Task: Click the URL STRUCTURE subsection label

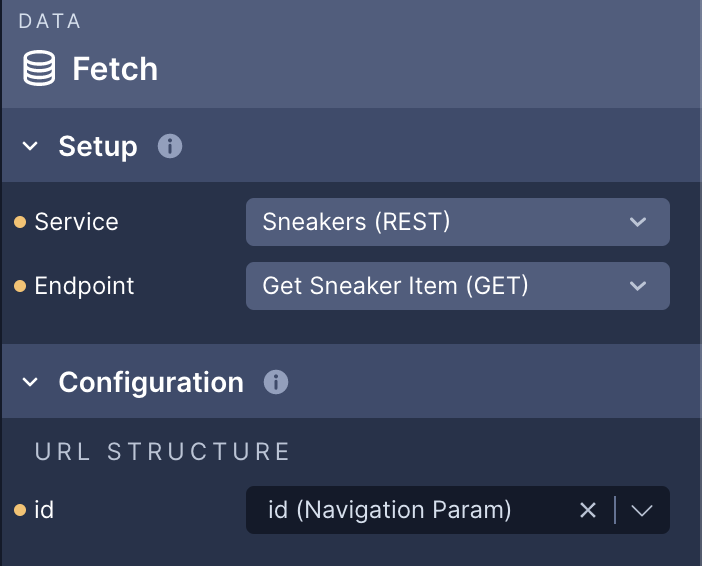Action: [163, 451]
